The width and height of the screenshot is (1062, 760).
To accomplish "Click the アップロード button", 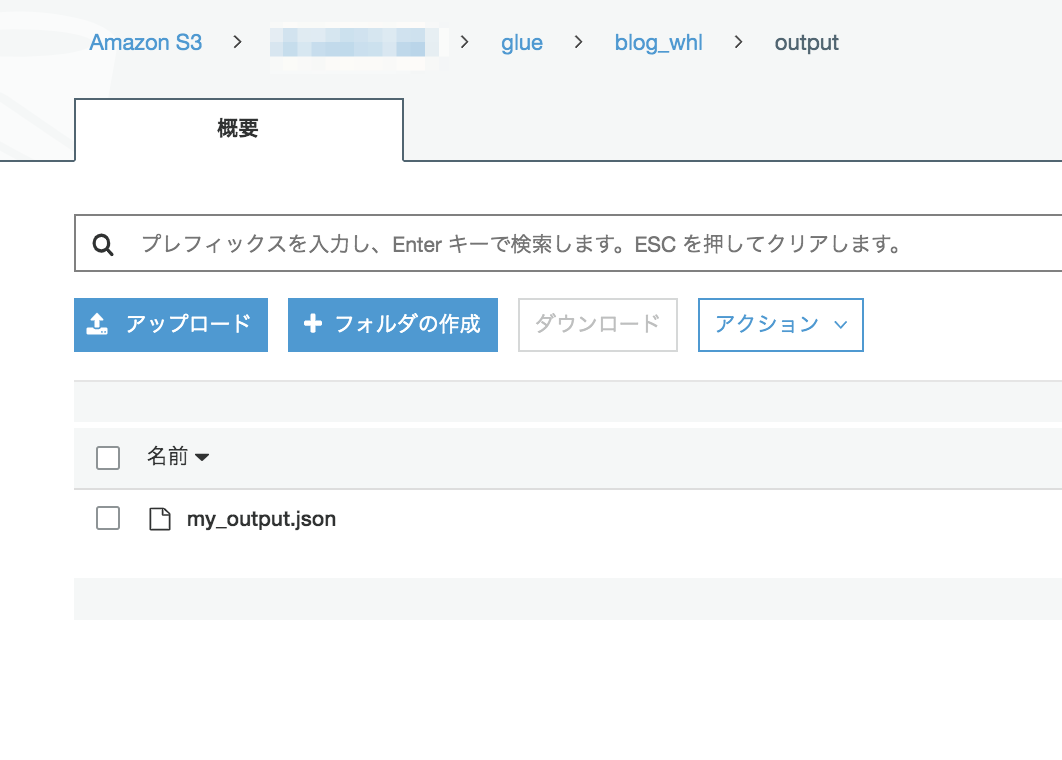I will click(170, 324).
